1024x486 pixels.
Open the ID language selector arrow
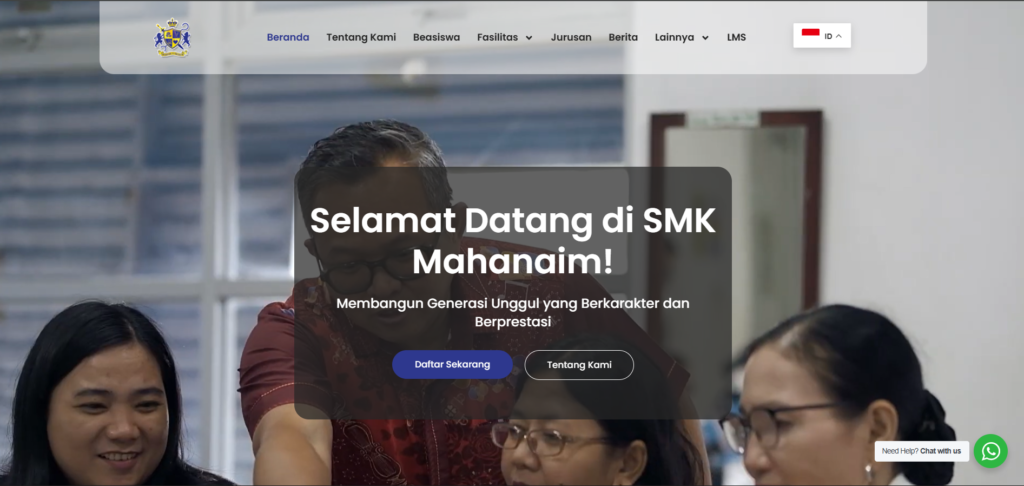coord(839,37)
